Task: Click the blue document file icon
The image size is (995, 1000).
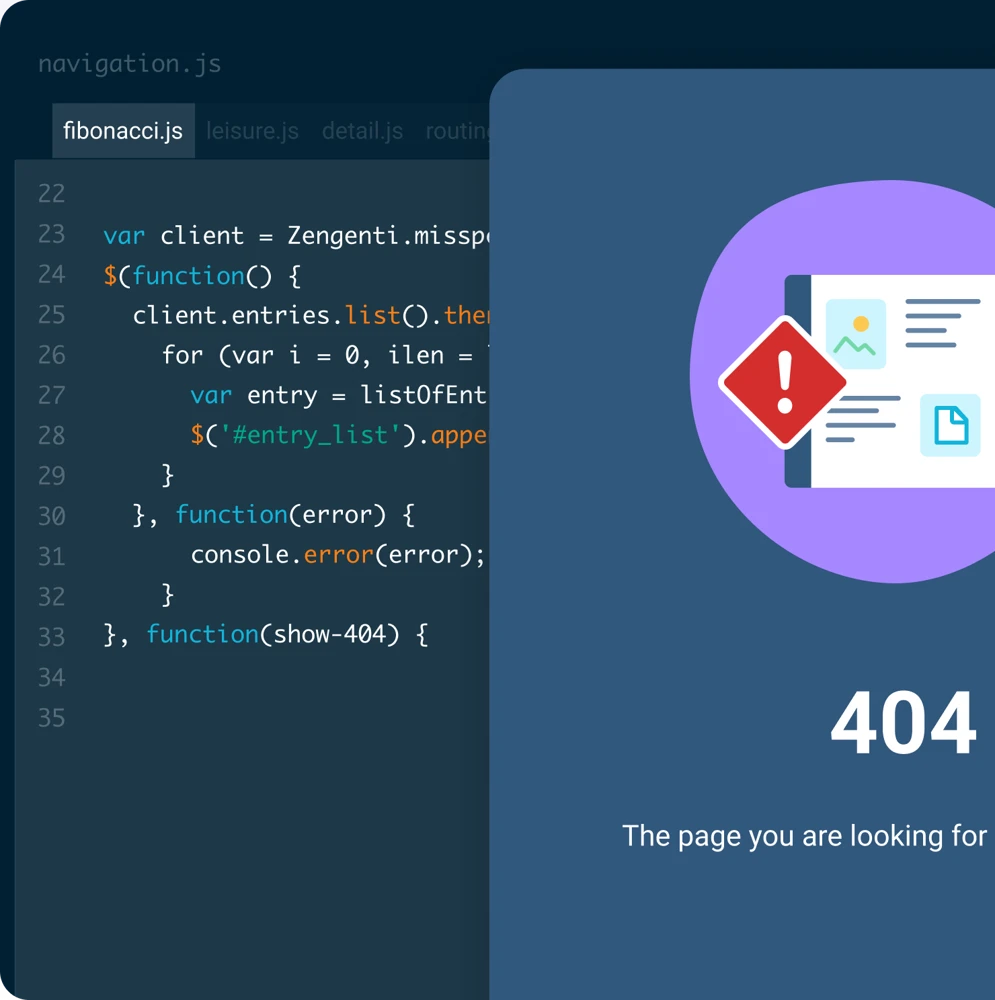Action: click(x=949, y=425)
